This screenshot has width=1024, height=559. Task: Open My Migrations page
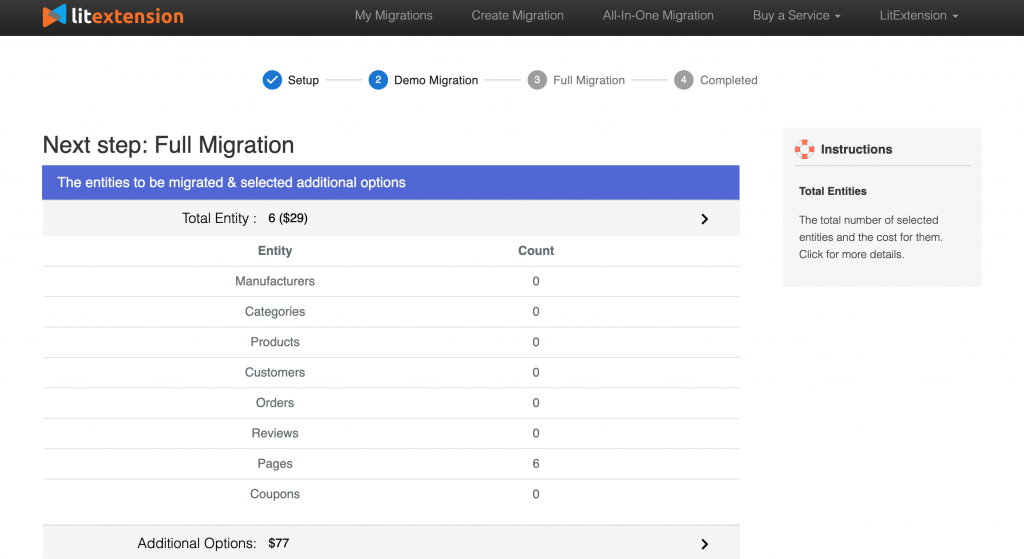pos(394,16)
